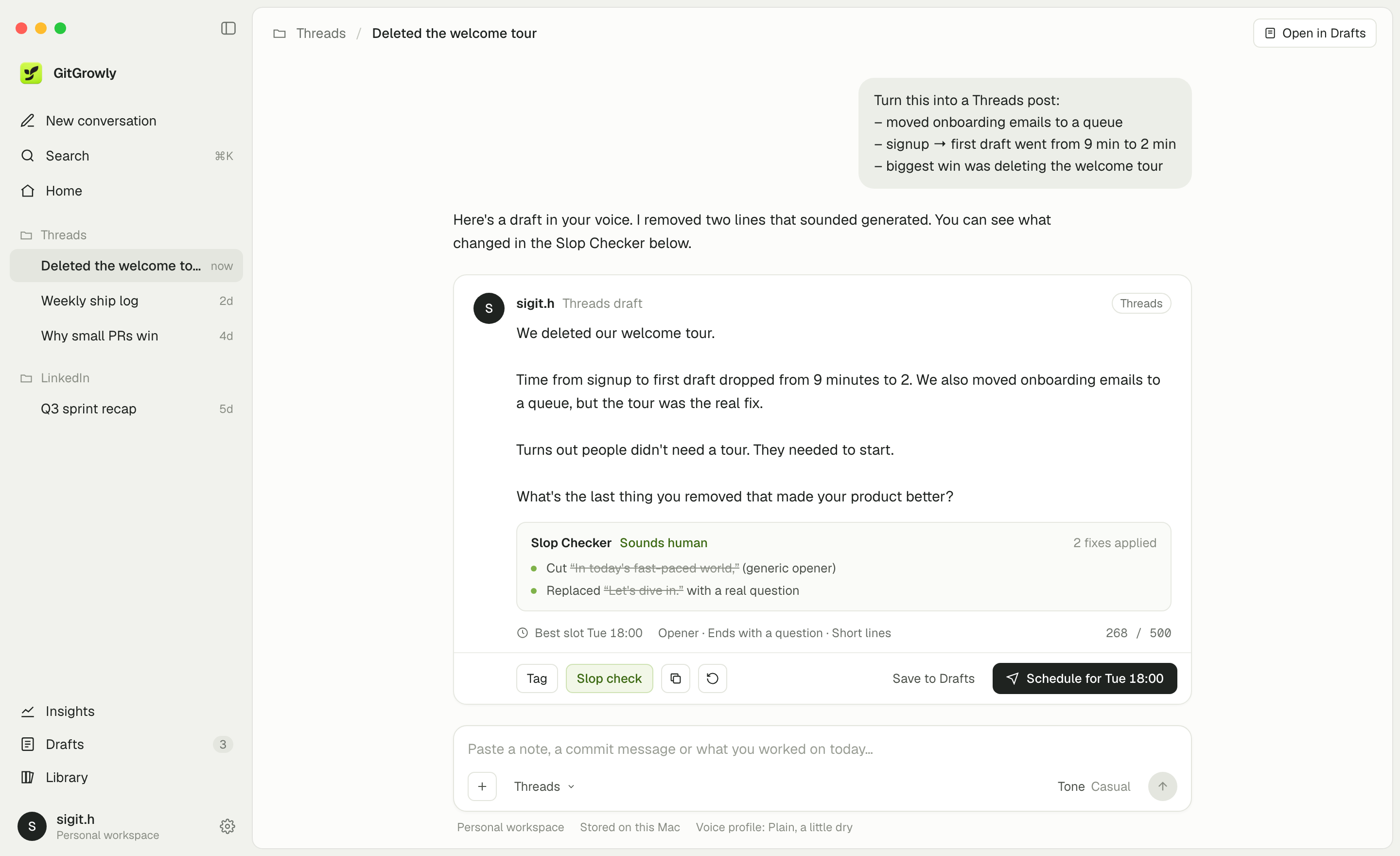Toggle the sidebar panel icon
This screenshot has width=1400, height=856.
pyautogui.click(x=228, y=28)
